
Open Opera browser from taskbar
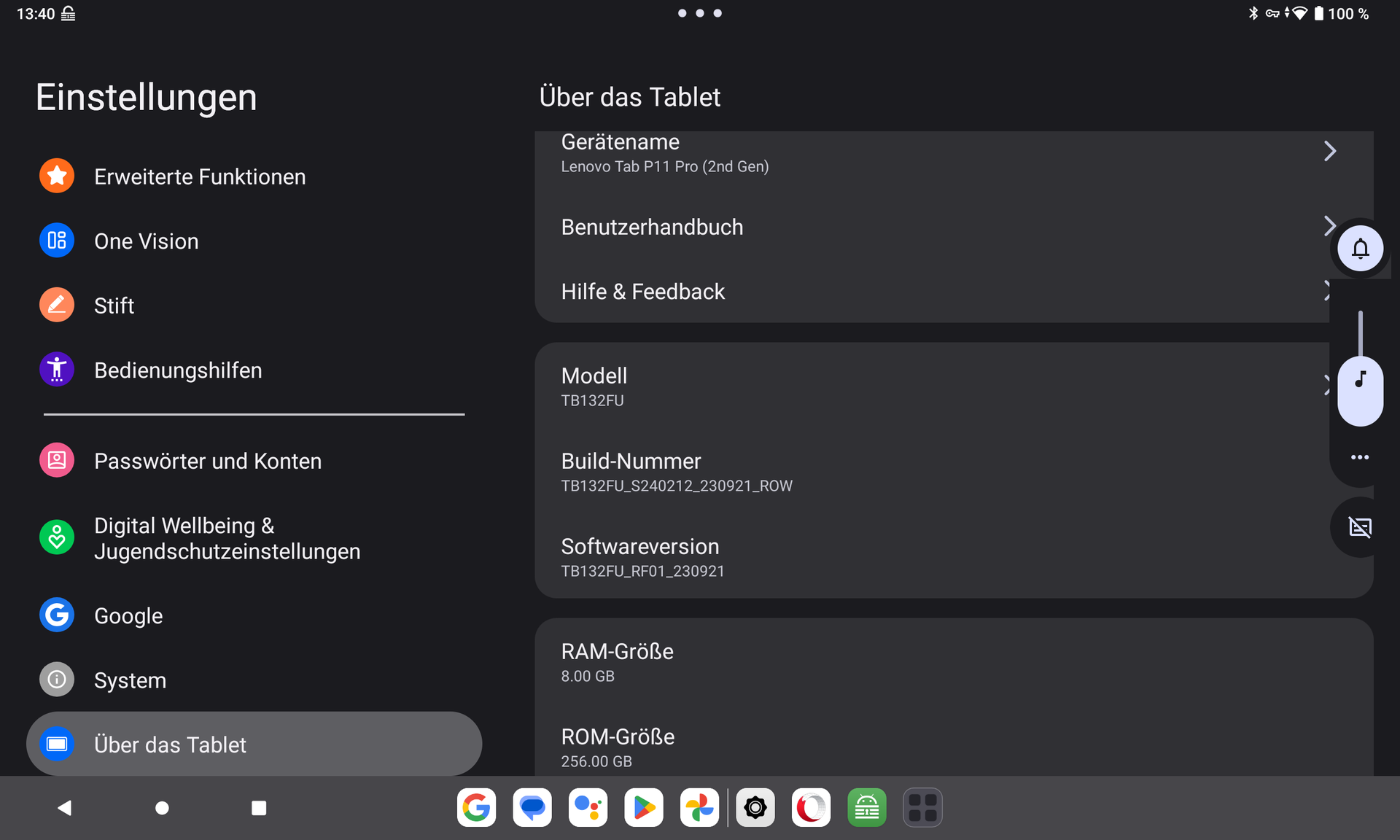click(x=811, y=807)
